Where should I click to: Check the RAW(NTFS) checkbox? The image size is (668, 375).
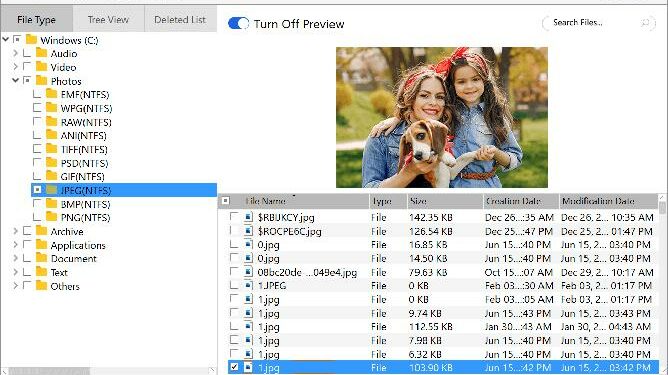37,122
